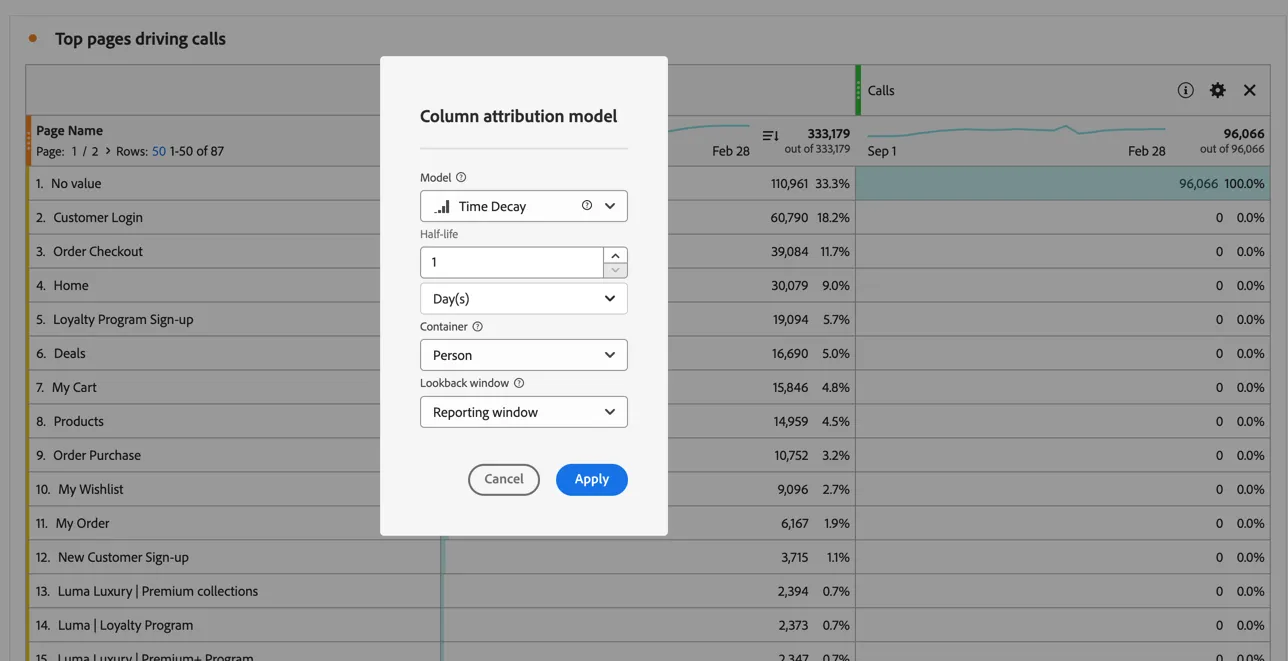The image size is (1288, 661).
Task: Click the Calls trend sparkline chart
Action: (1016, 131)
